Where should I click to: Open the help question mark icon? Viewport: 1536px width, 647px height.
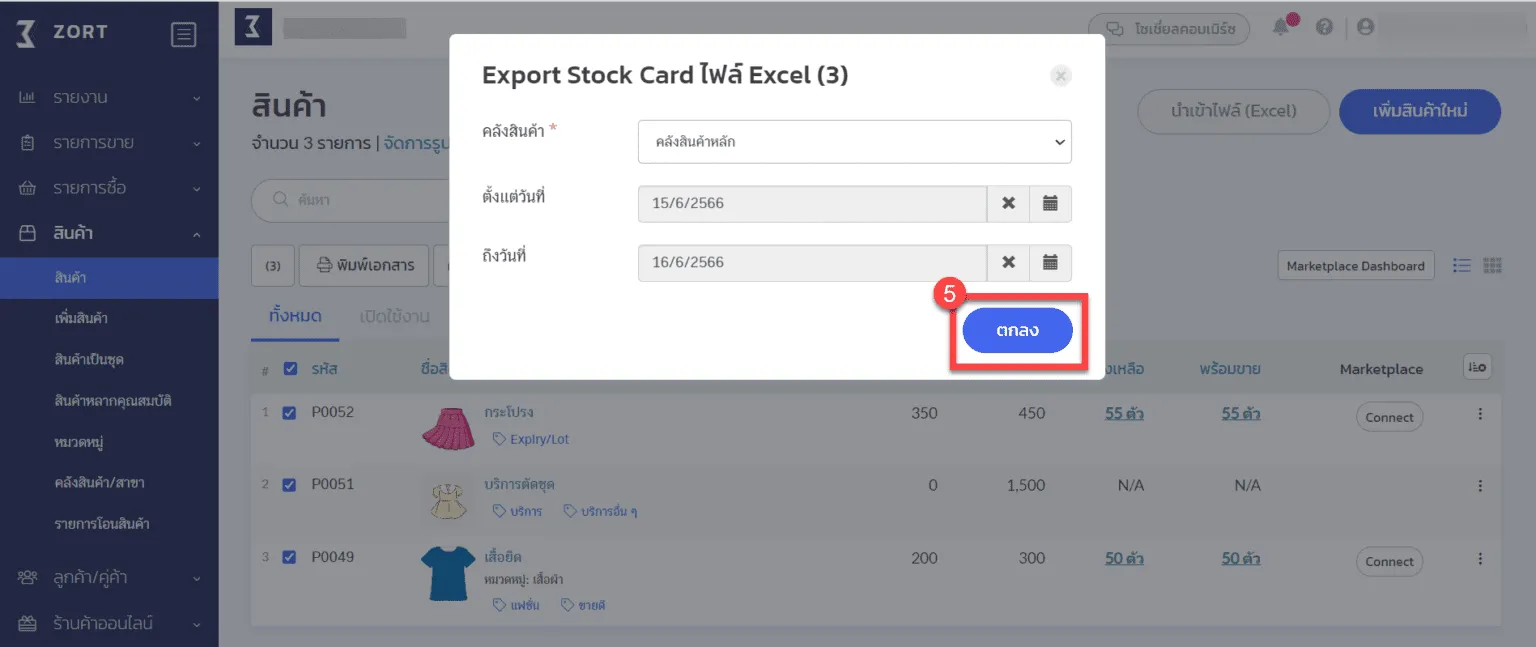pos(1324,28)
